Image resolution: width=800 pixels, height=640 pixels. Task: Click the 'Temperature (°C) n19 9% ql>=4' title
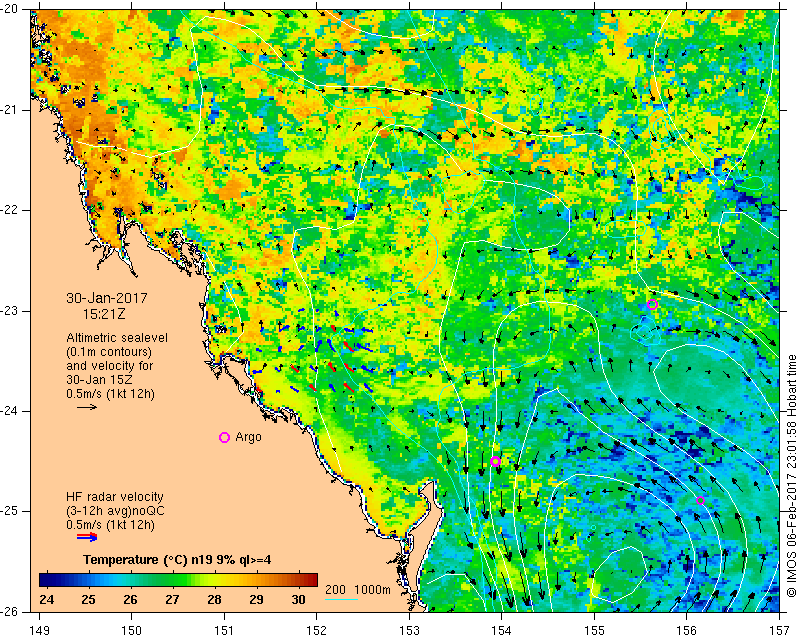pyautogui.click(x=177, y=560)
